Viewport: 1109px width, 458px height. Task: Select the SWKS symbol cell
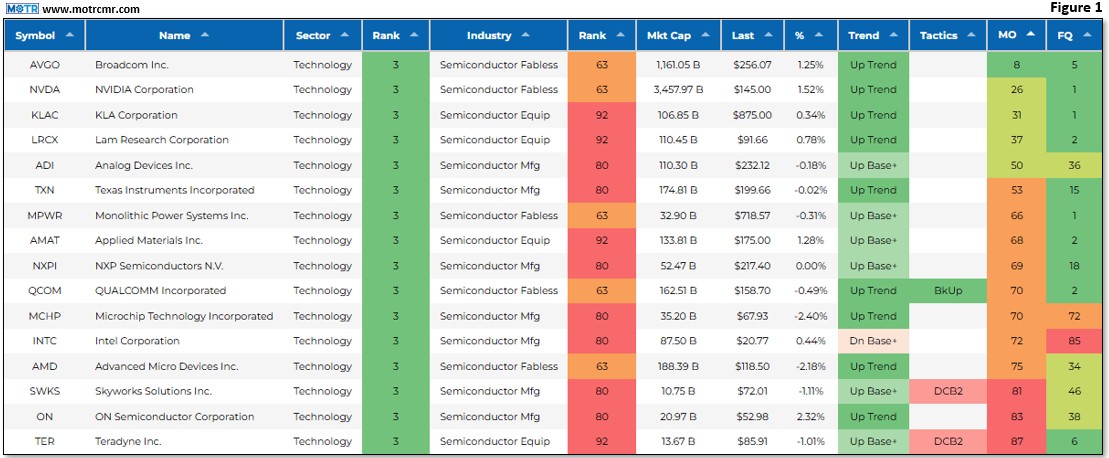(x=44, y=391)
